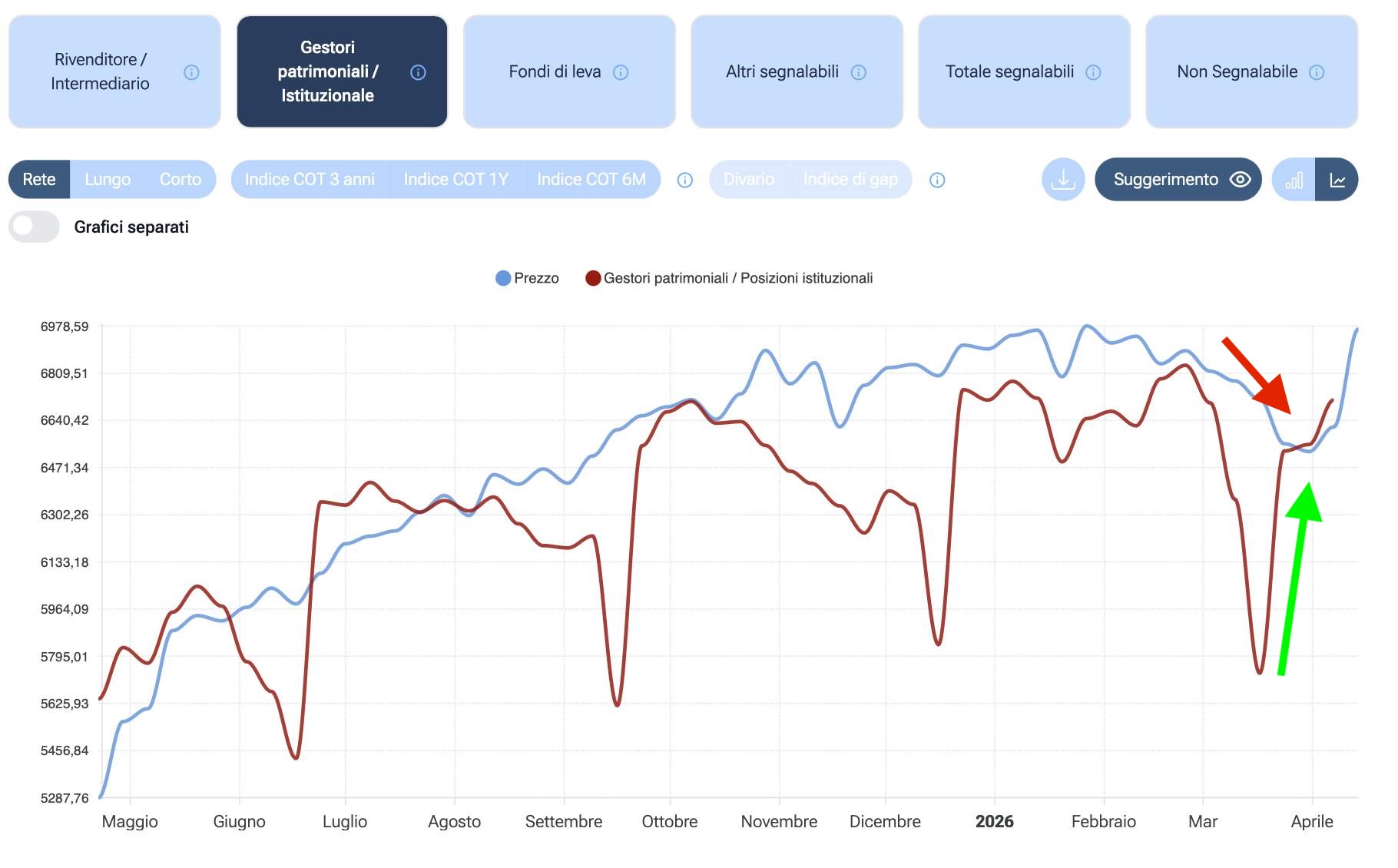Click info icon beside Non Segnalabile
This screenshot has height=868, width=1398.
1317,72
